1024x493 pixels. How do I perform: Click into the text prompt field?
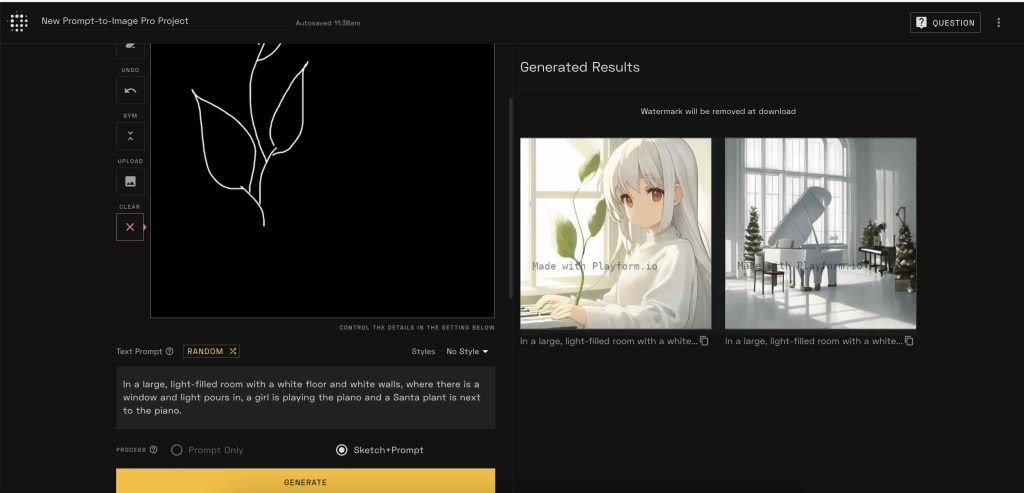tap(305, 397)
